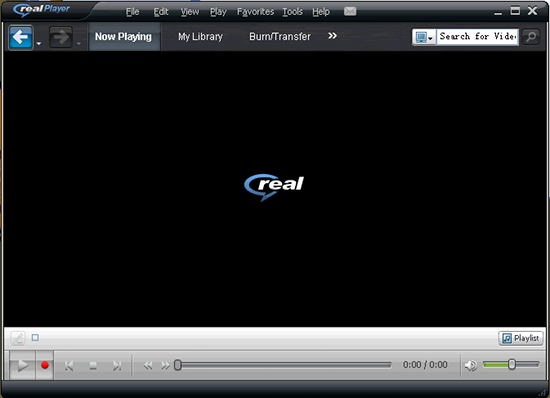Open the Tools menu

point(293,12)
